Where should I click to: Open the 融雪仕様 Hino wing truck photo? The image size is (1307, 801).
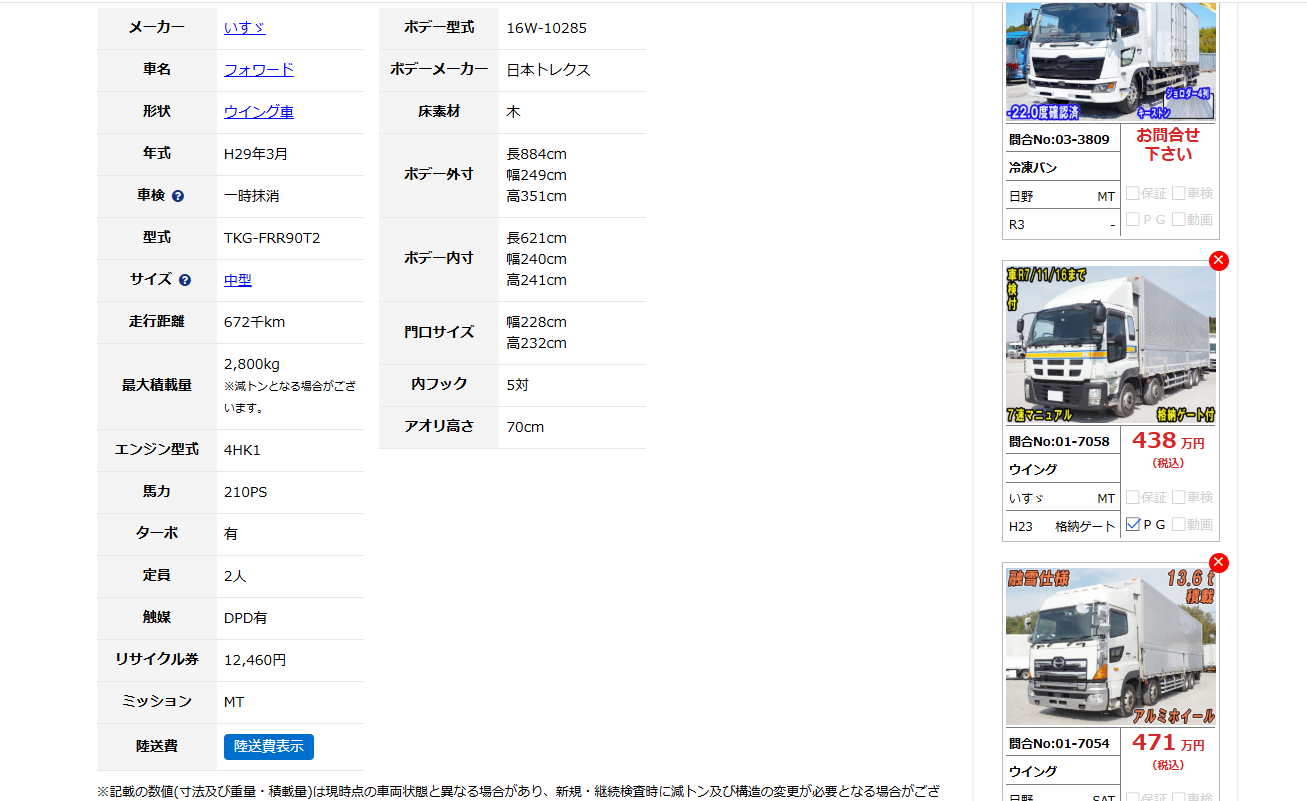pyautogui.click(x=1110, y=646)
